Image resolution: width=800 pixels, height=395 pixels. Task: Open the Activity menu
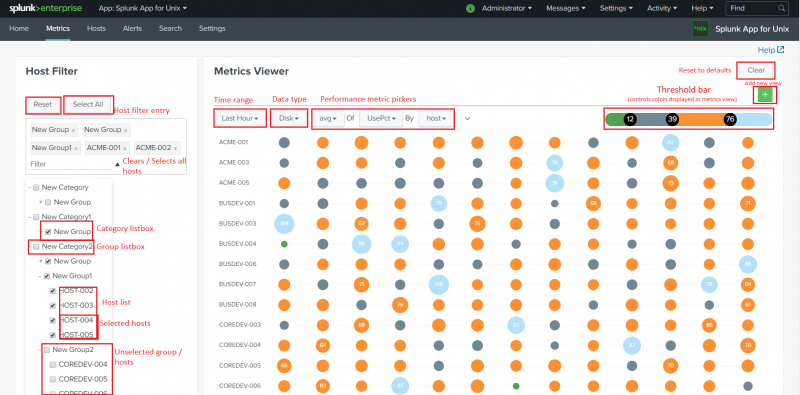tap(662, 8)
